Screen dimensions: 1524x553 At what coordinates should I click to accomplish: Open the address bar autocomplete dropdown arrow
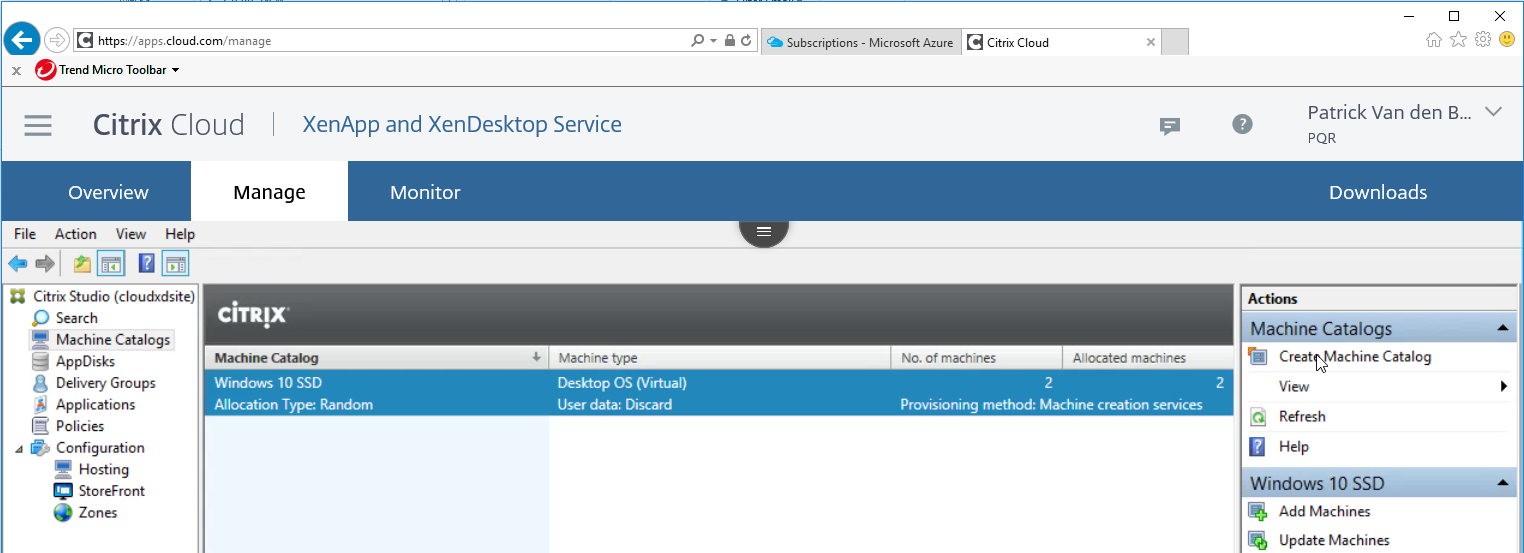(x=713, y=41)
